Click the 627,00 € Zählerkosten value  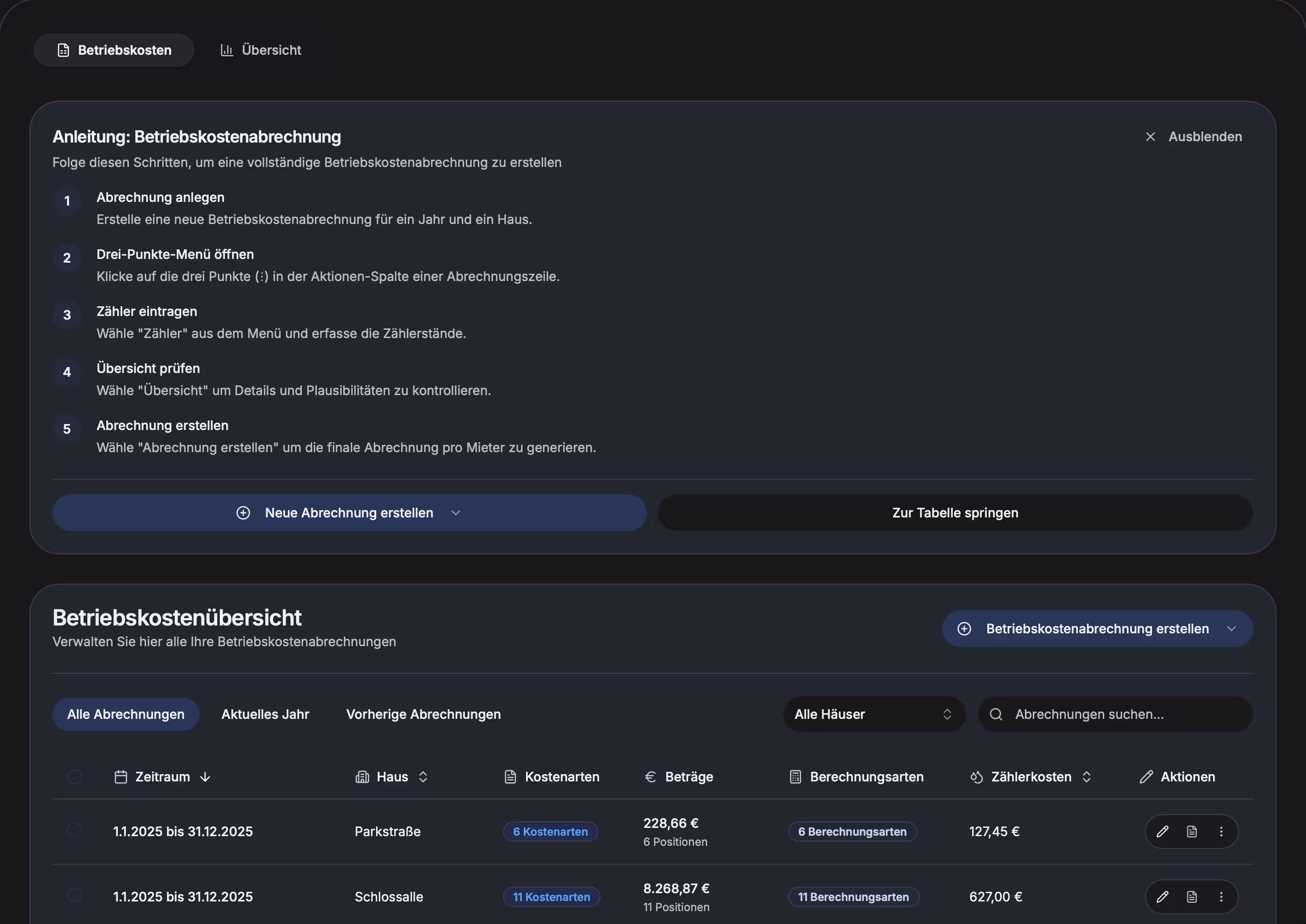pyautogui.click(x=996, y=897)
